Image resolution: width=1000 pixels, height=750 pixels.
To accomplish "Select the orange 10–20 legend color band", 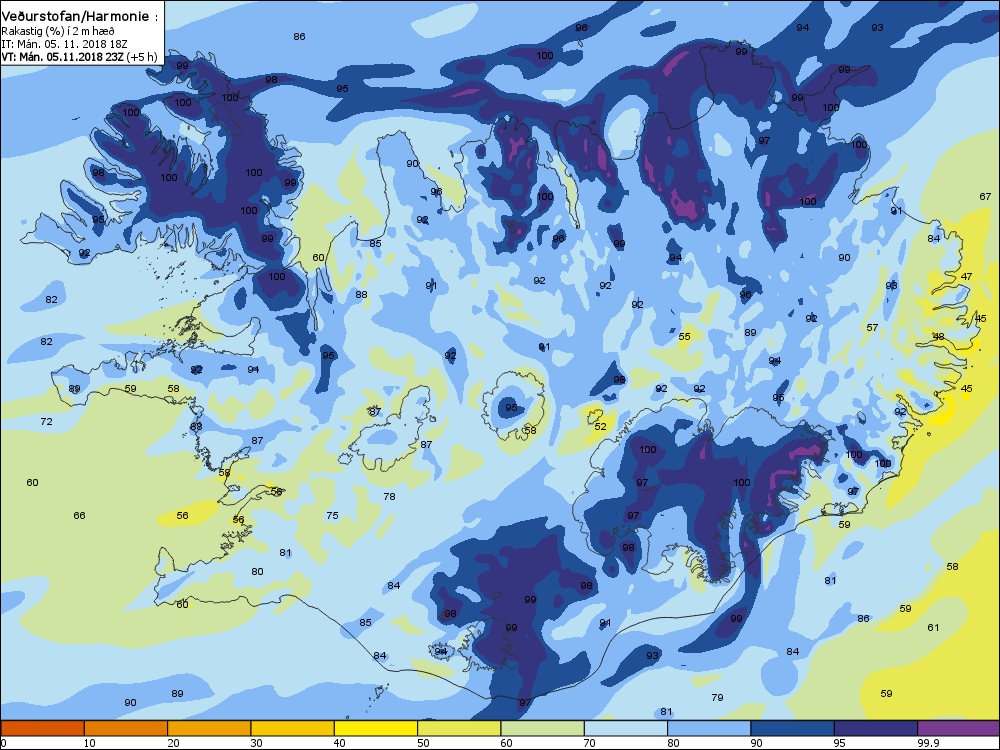I will (126, 728).
